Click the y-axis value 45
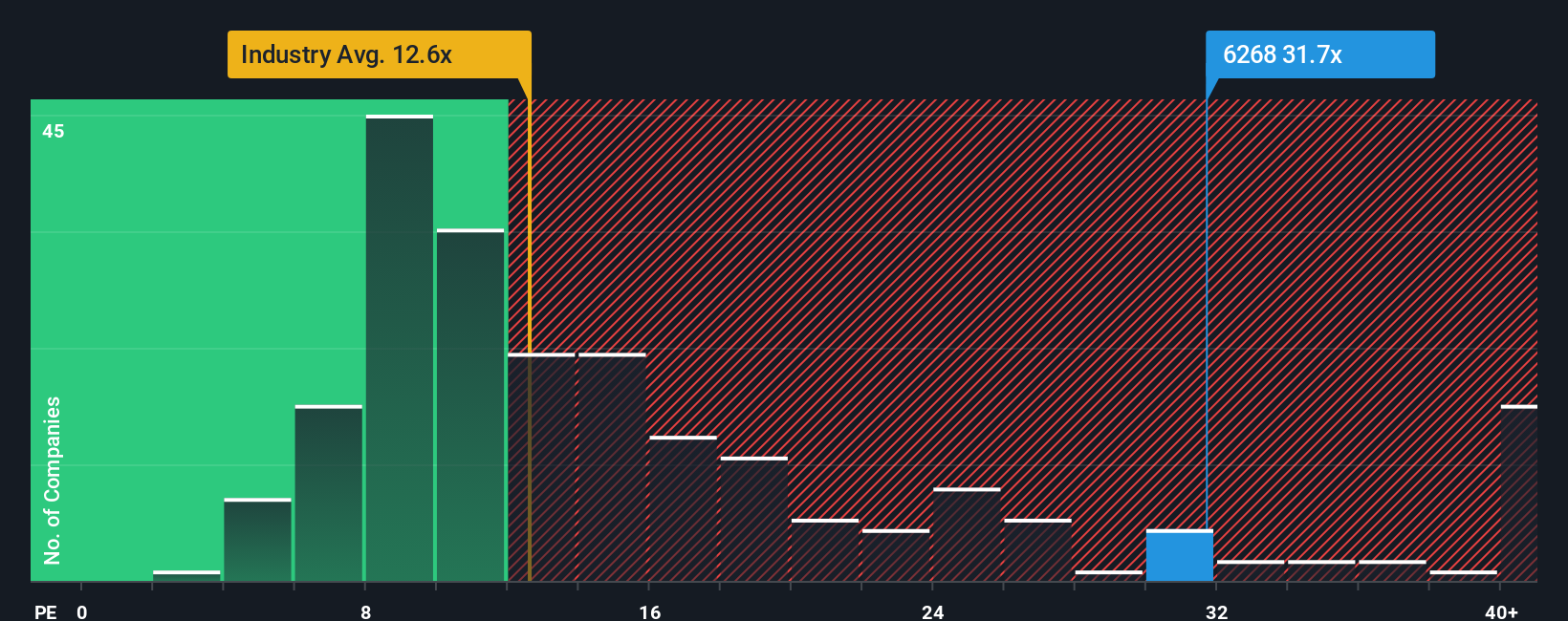Screen dimensions: 1568x621 [54, 131]
